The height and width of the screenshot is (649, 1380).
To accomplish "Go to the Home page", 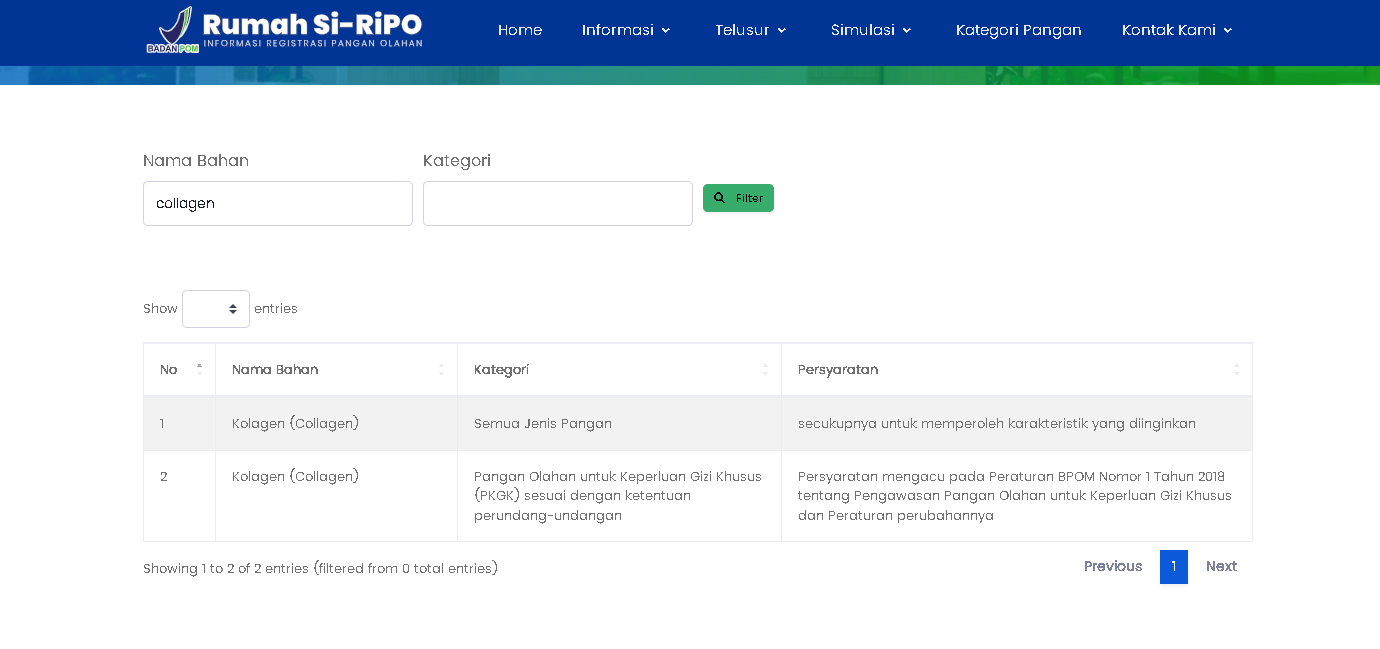I will click(520, 30).
